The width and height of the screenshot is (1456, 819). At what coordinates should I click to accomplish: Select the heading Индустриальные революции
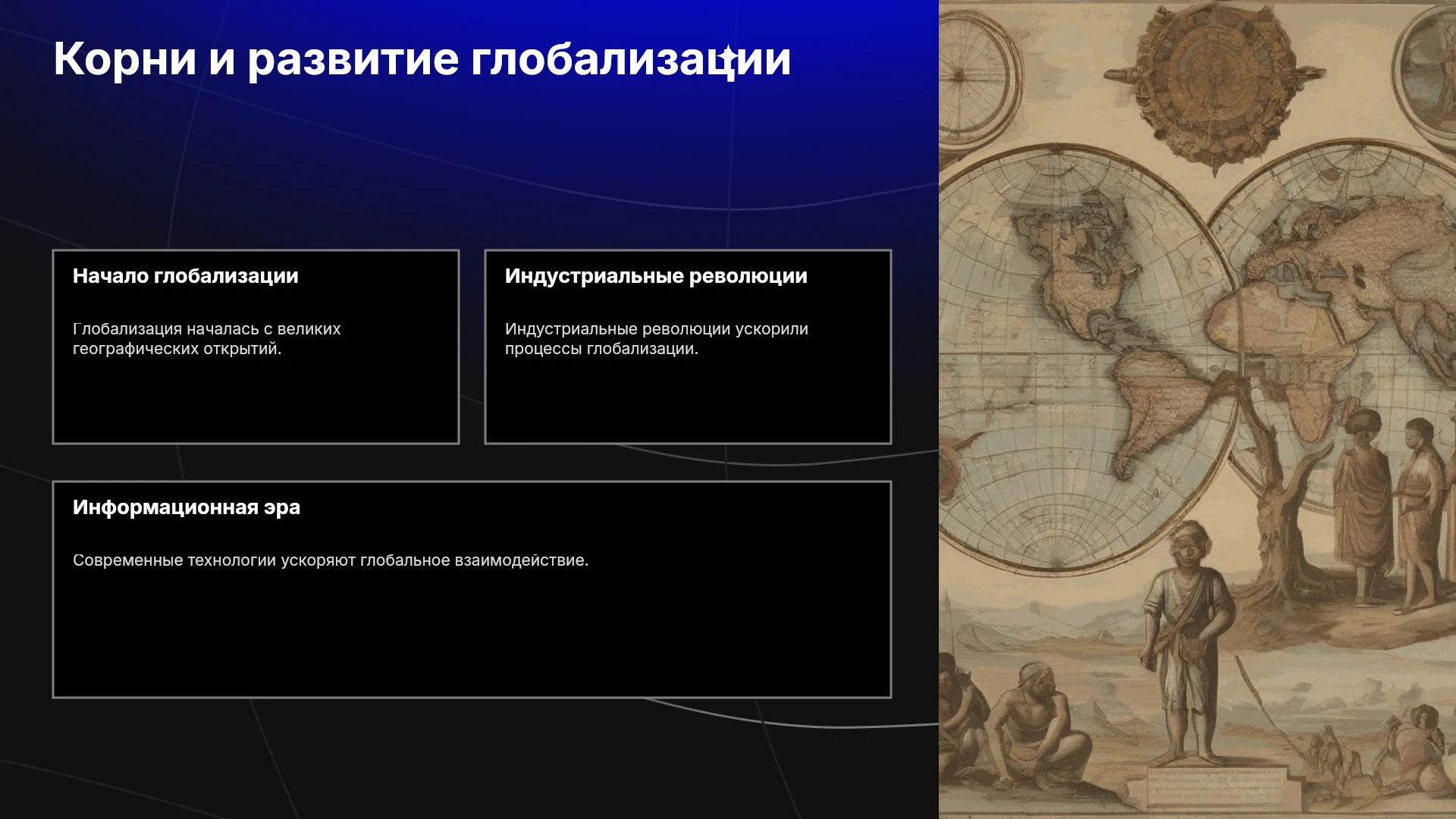click(x=656, y=276)
